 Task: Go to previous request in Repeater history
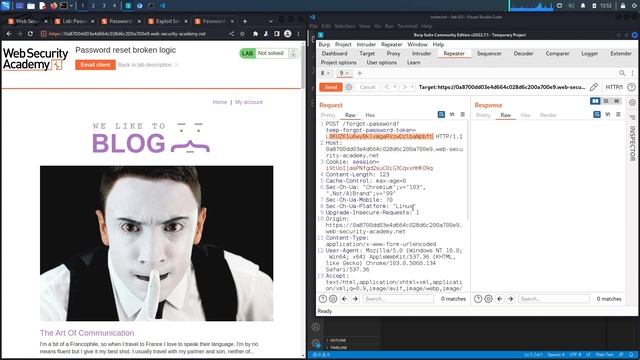pyautogui.click(x=387, y=87)
